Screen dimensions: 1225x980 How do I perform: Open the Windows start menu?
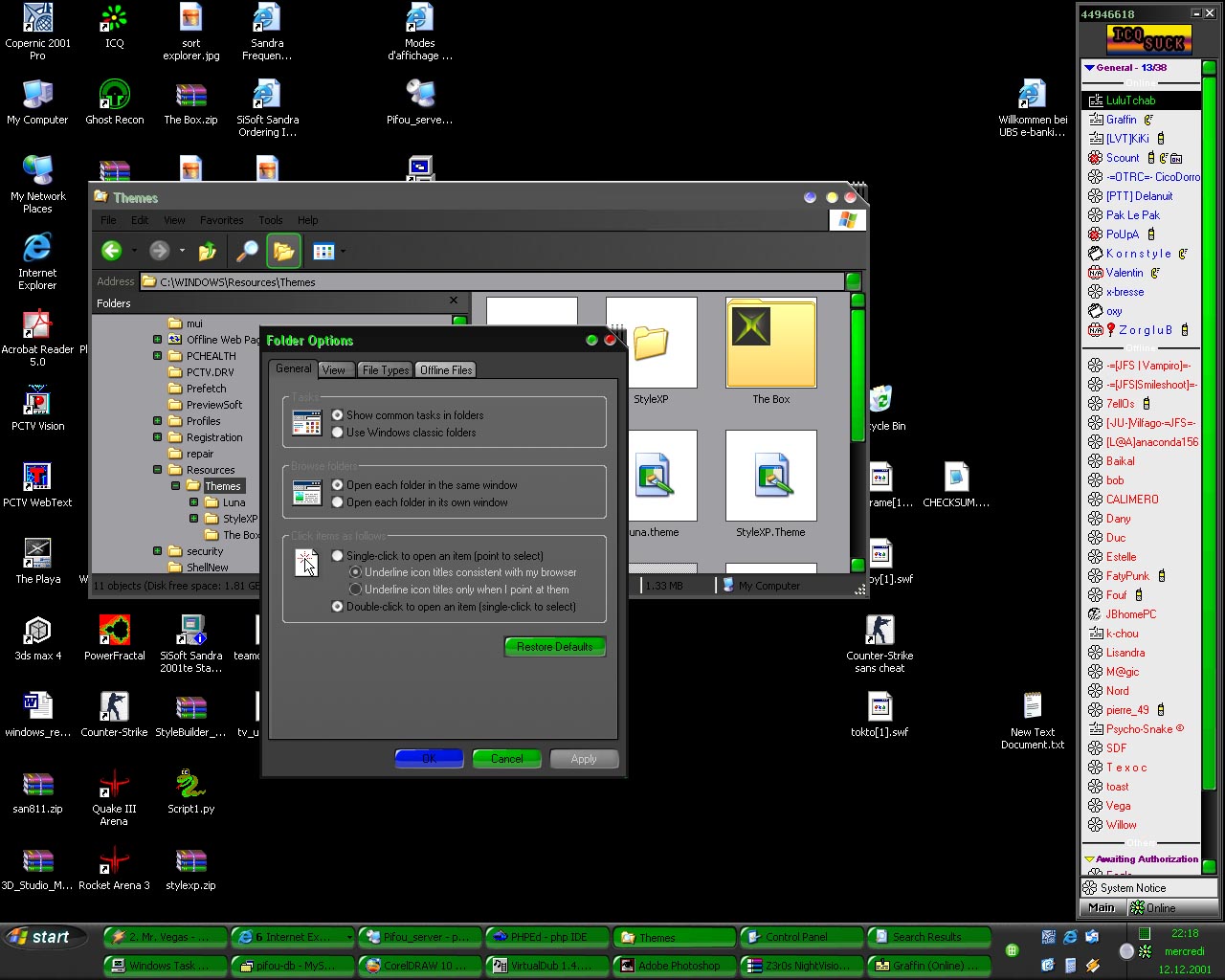45,937
